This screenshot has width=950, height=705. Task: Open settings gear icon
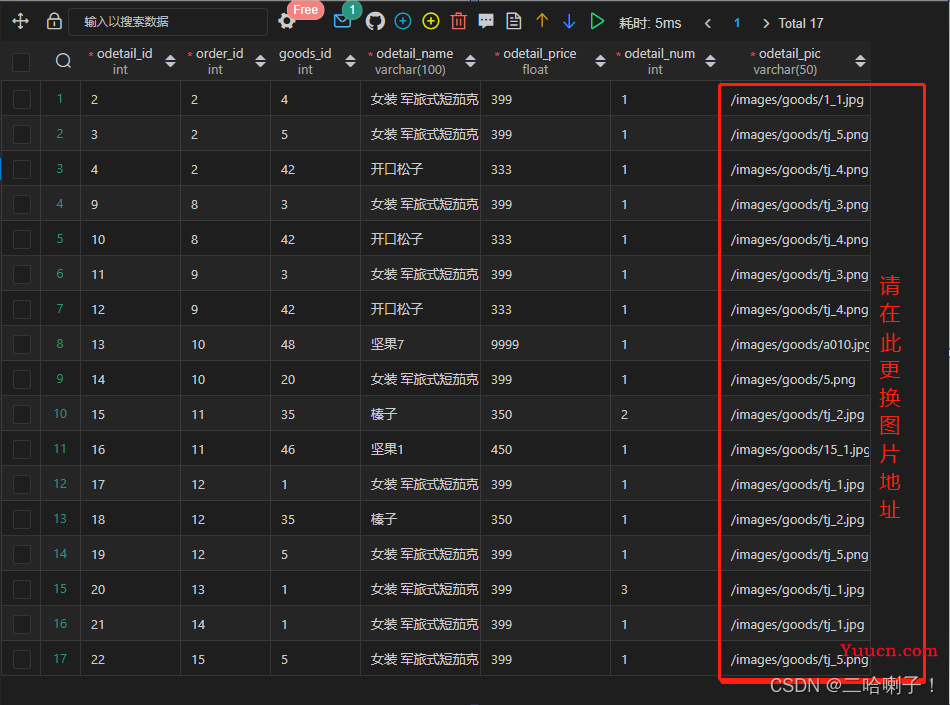(286, 22)
